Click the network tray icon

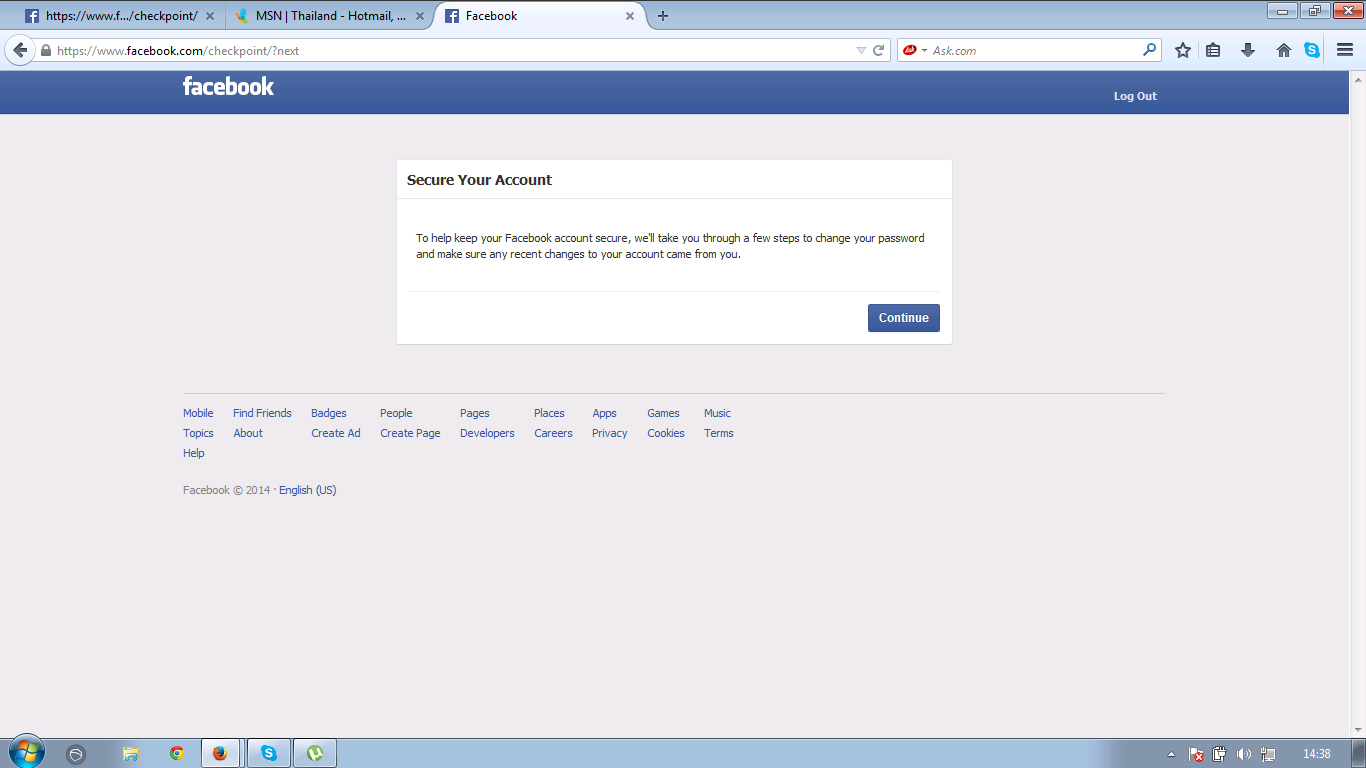[1268, 754]
